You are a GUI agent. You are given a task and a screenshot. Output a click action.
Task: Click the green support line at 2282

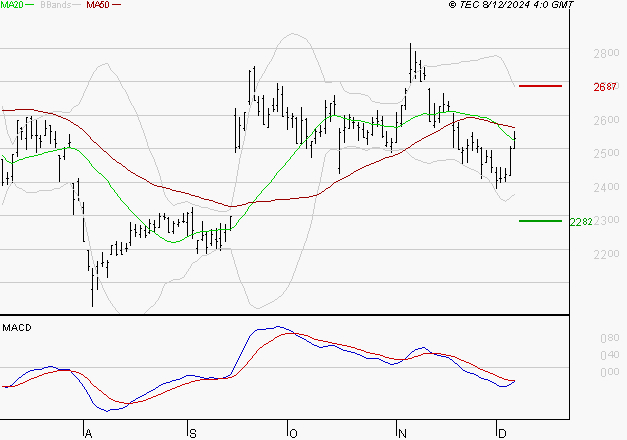(541, 221)
